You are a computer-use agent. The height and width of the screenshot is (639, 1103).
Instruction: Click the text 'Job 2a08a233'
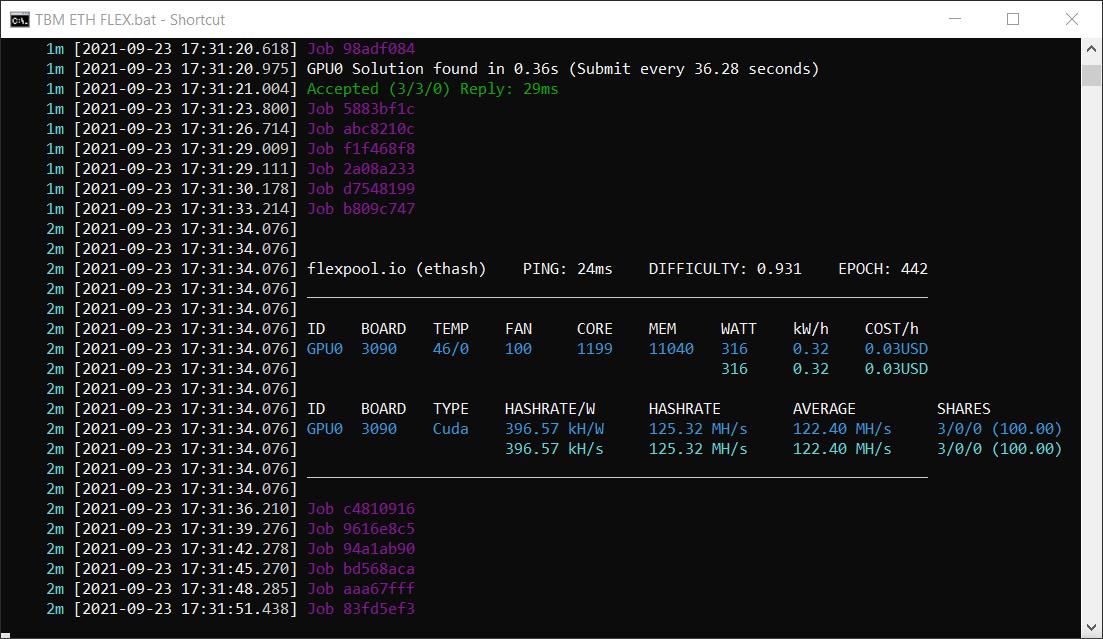coord(361,169)
